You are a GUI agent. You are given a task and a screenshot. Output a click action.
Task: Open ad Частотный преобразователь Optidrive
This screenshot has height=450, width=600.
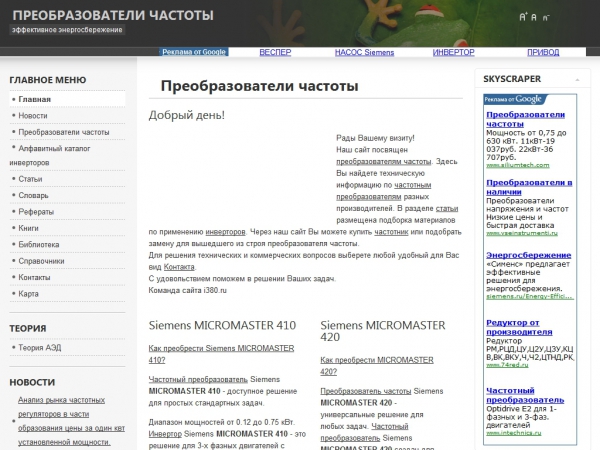pos(525,395)
